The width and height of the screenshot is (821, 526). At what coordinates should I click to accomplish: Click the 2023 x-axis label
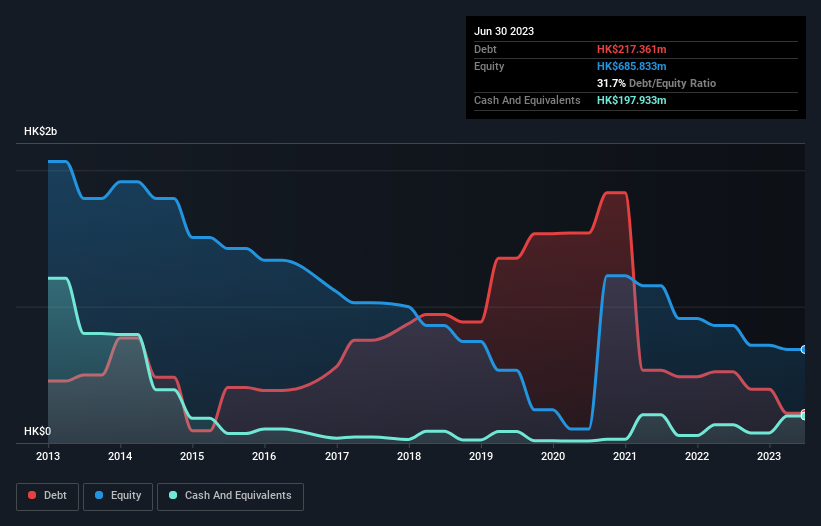point(769,456)
